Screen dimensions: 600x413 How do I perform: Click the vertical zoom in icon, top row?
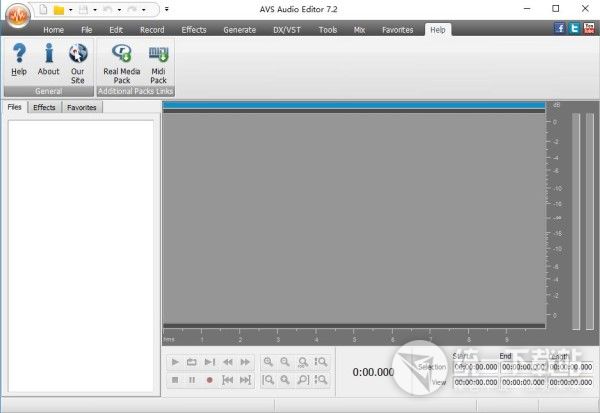tap(321, 362)
